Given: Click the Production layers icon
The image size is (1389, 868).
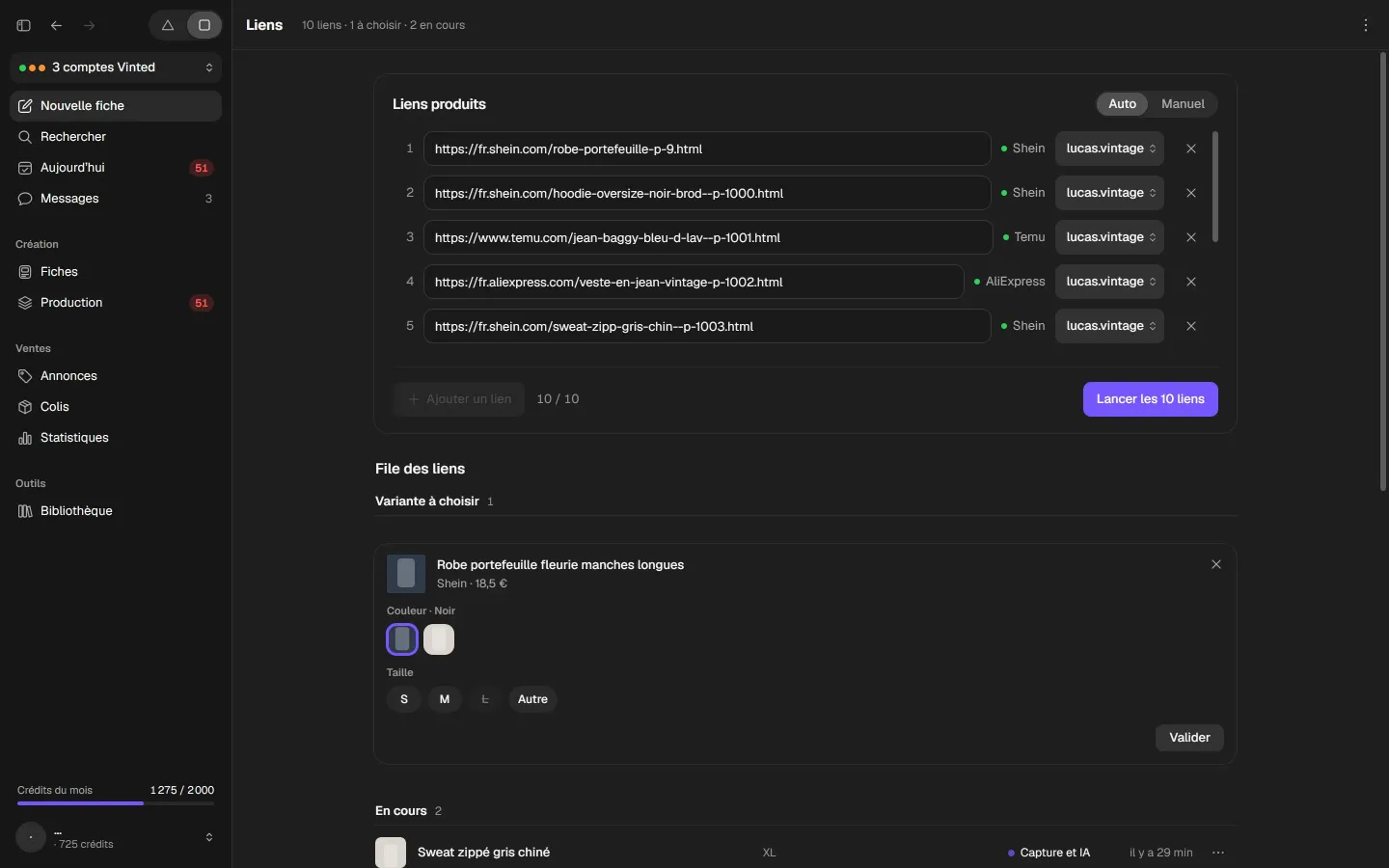Looking at the screenshot, I should click(x=25, y=303).
